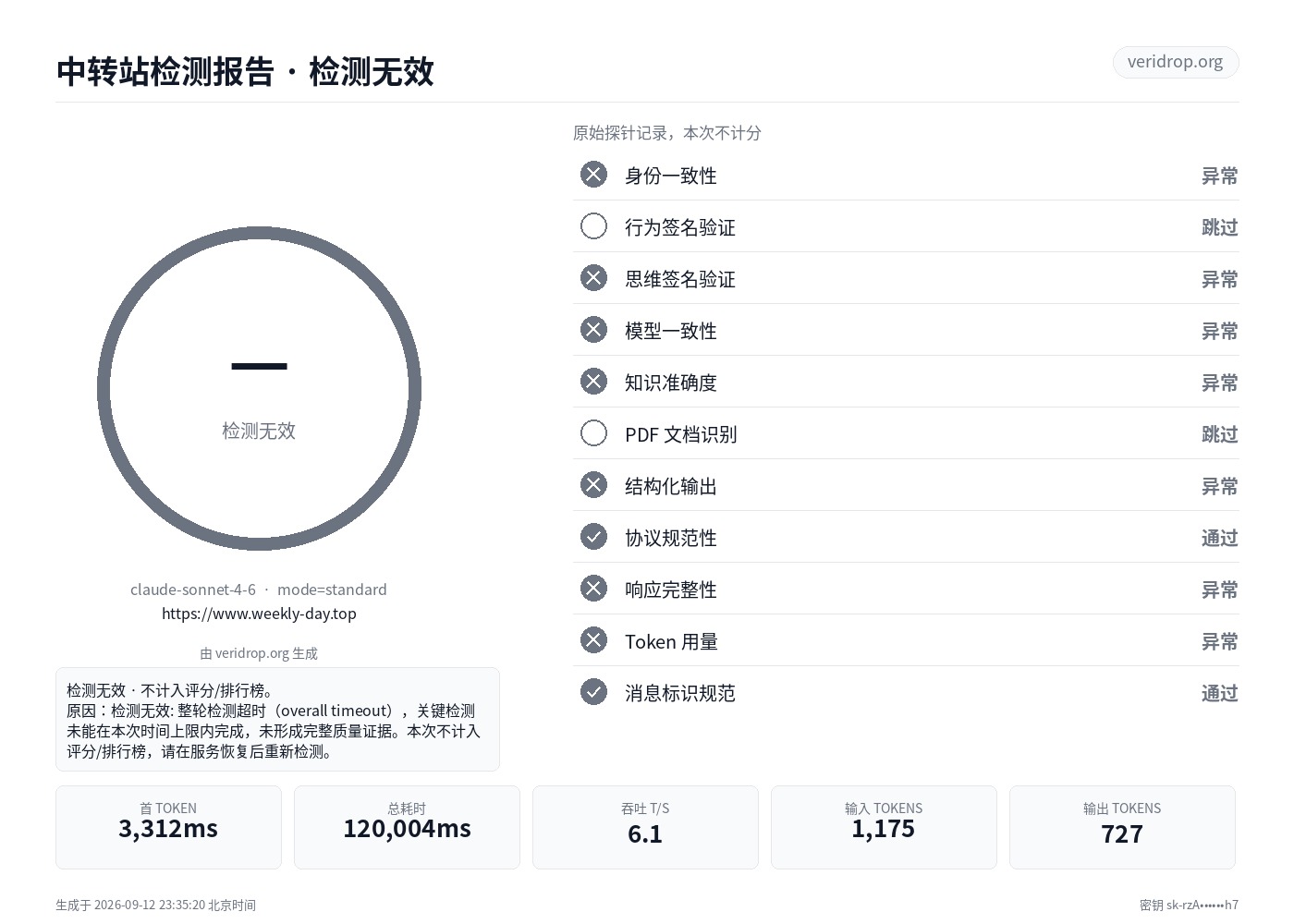The width and height of the screenshot is (1294, 924).
Task: Click the empty circle beside PDF 文档识别
Action: pyautogui.click(x=593, y=433)
